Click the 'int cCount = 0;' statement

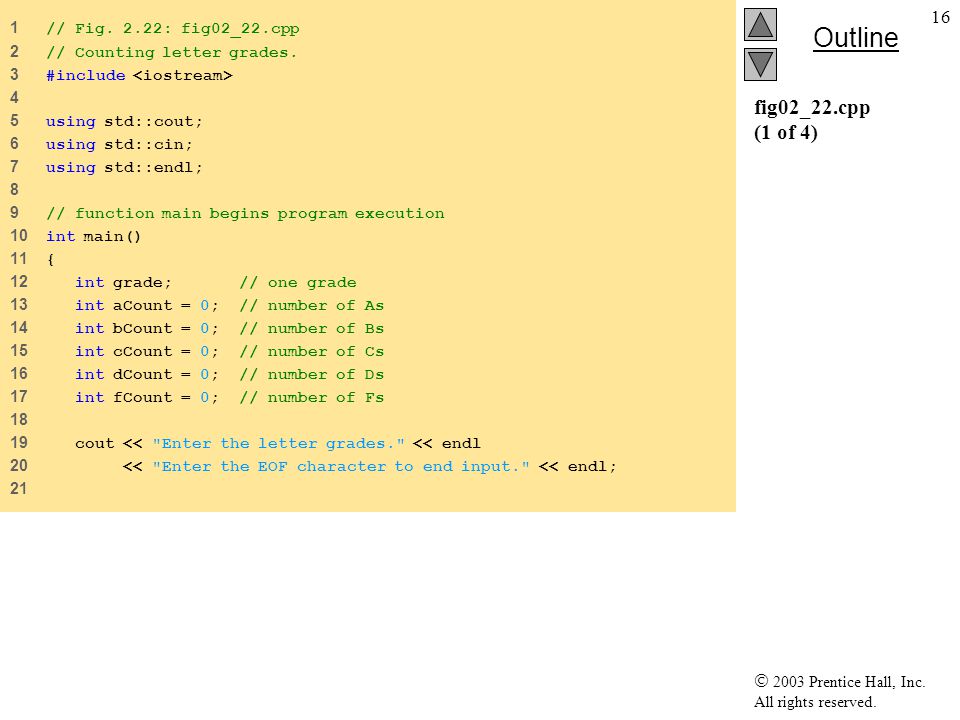tap(146, 351)
